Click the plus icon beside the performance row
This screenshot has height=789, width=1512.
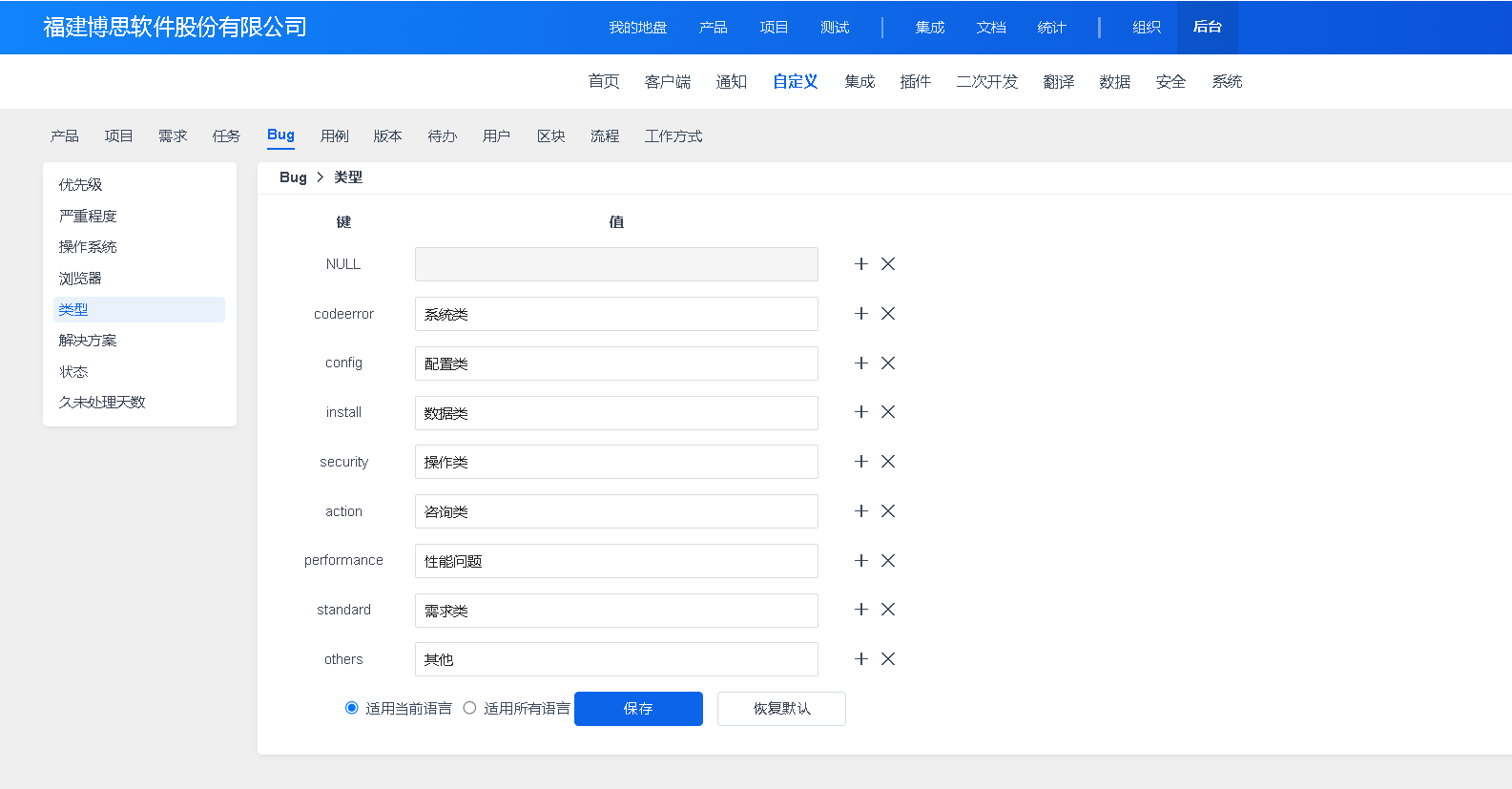pos(860,561)
